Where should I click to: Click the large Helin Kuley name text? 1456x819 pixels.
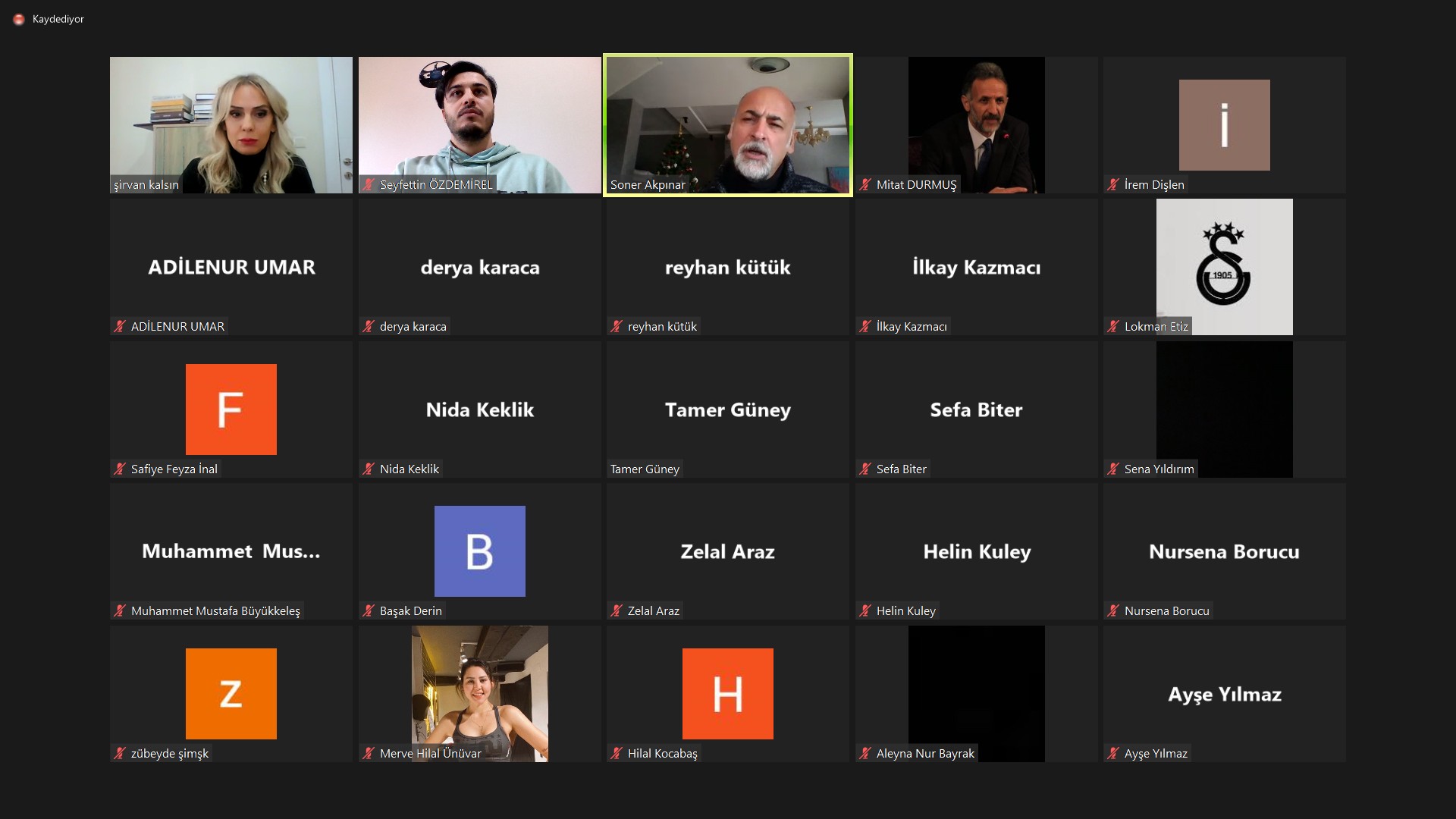click(977, 552)
